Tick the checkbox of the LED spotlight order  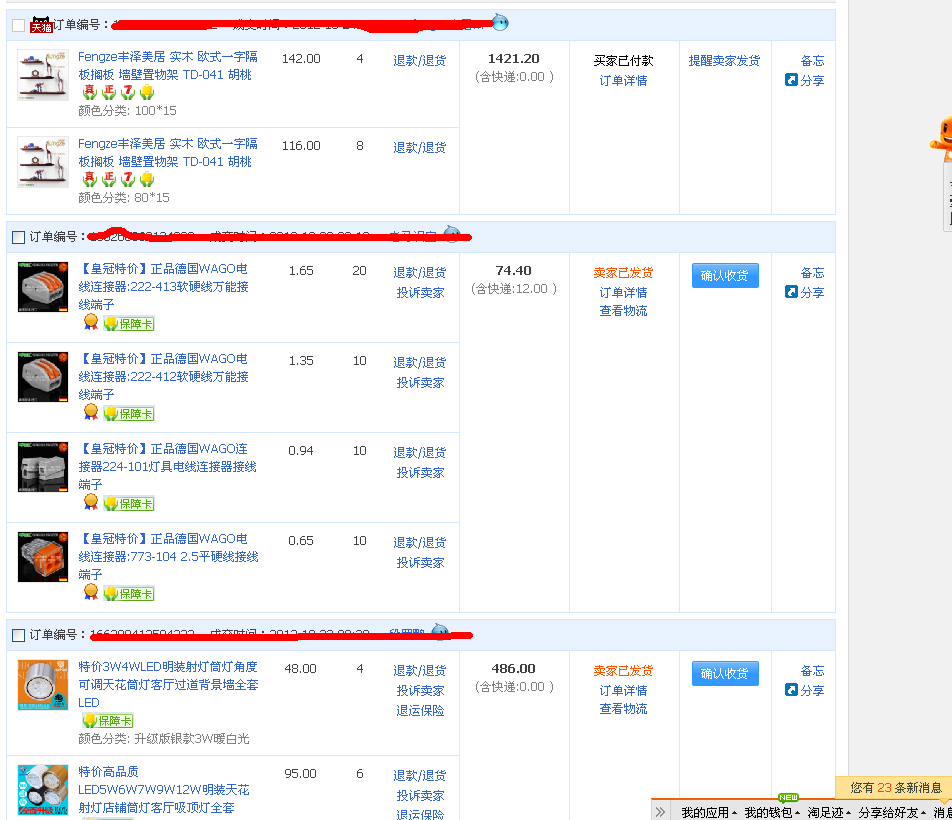[x=19, y=635]
